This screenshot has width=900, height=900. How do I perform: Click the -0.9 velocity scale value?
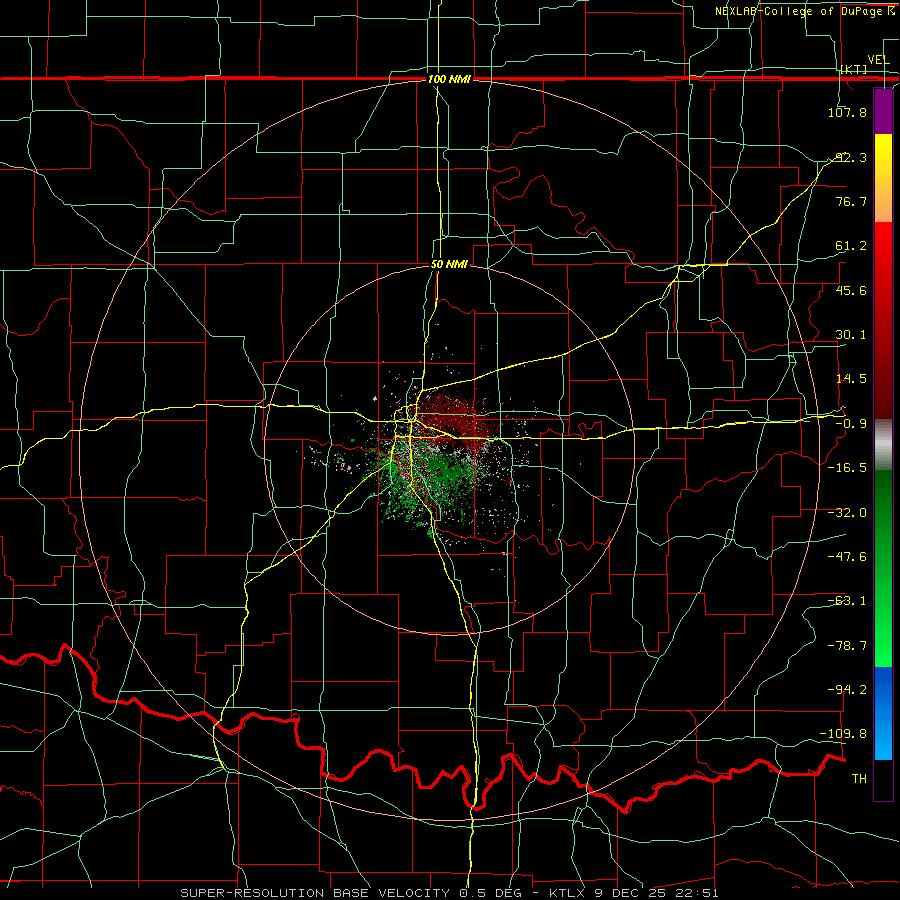[851, 424]
